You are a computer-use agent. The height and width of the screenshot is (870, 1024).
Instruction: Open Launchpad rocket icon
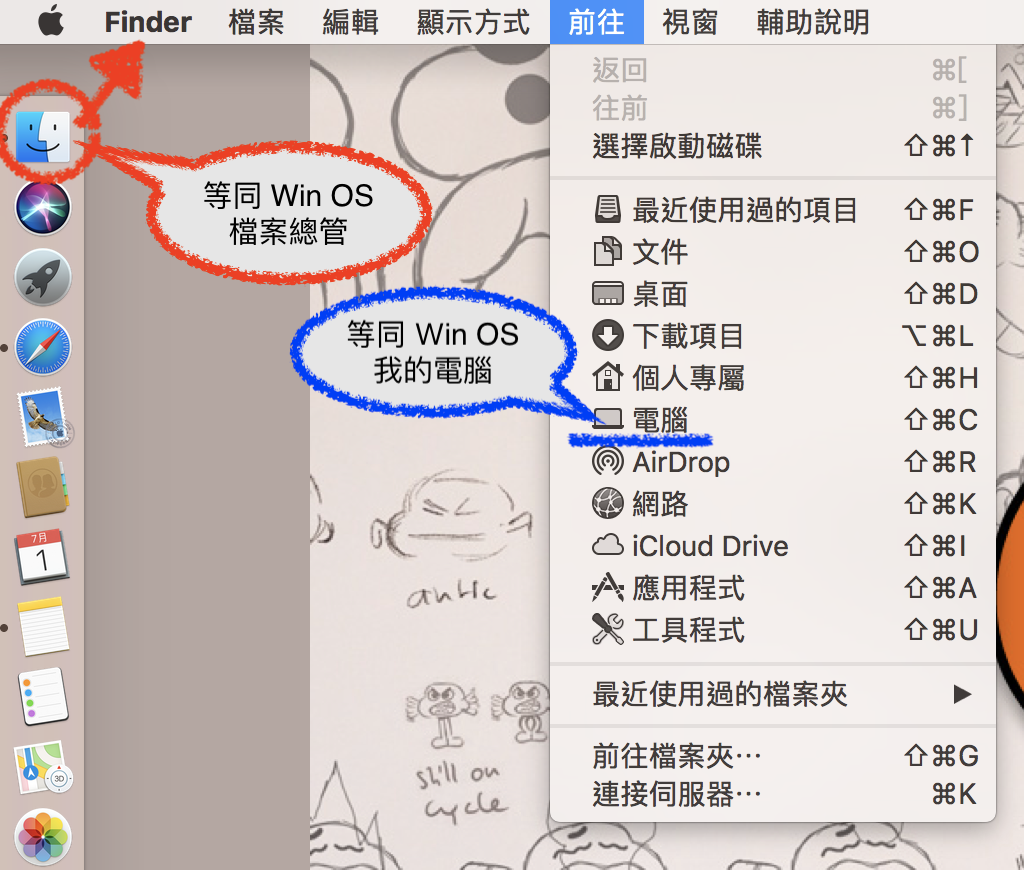43,278
